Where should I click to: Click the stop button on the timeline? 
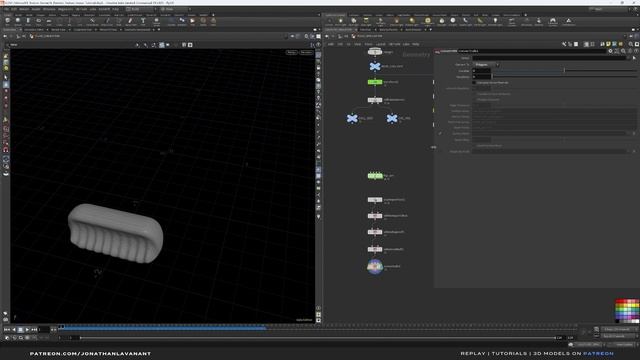click(20, 329)
